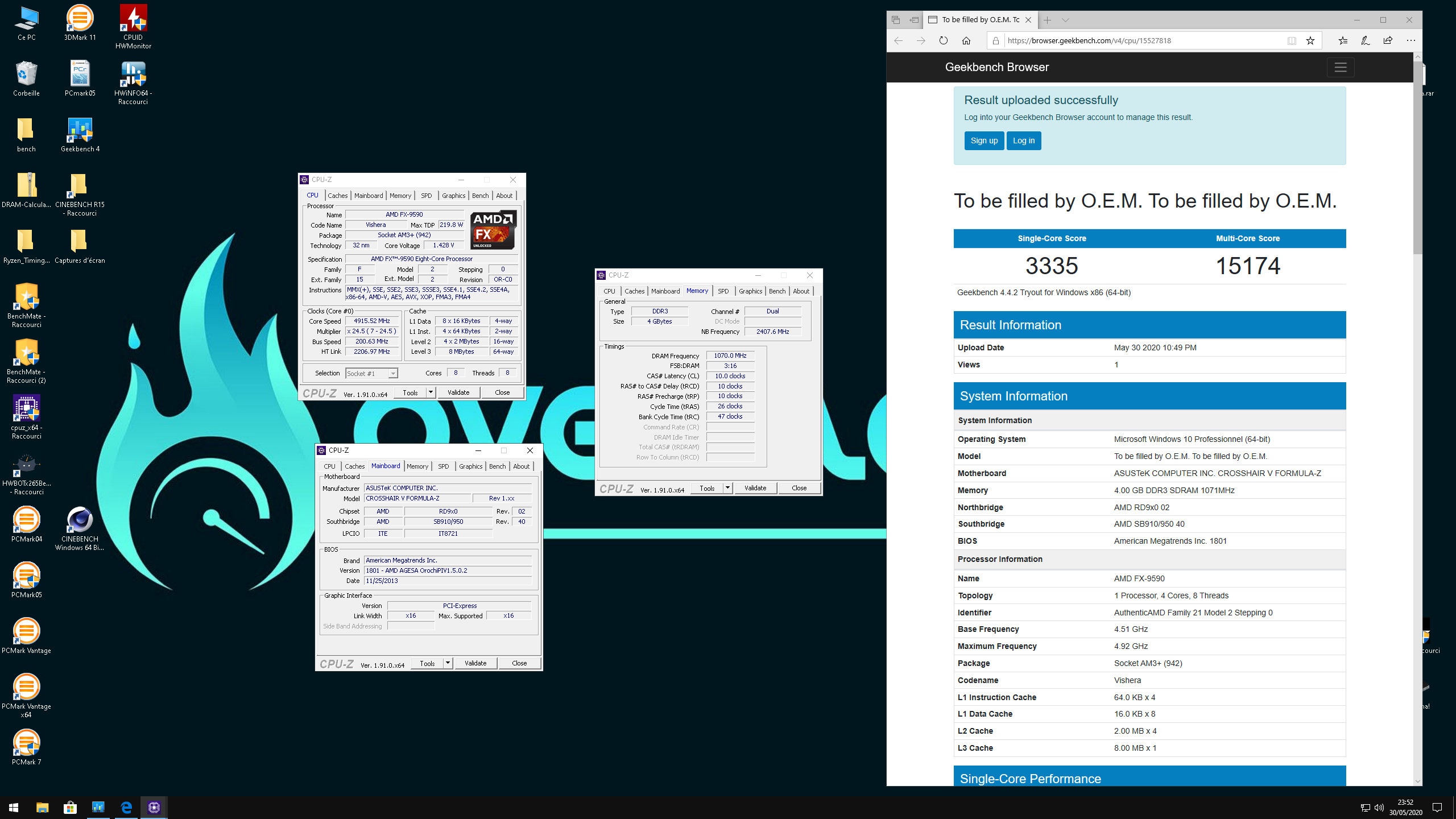Open the 3DMark 11 desktop shortcut
The width and height of the screenshot is (1456, 819).
[80, 23]
